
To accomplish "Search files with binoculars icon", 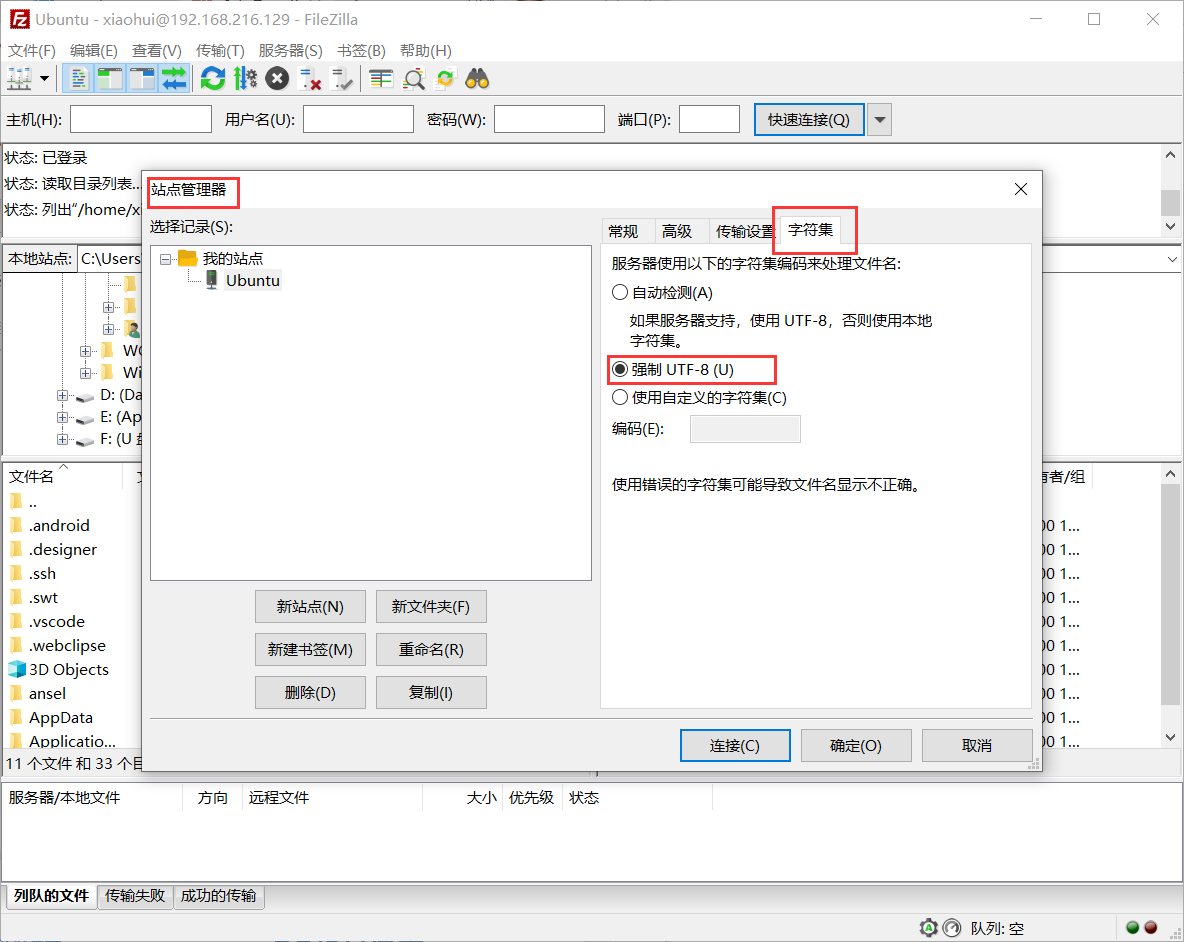I will tap(477, 78).
